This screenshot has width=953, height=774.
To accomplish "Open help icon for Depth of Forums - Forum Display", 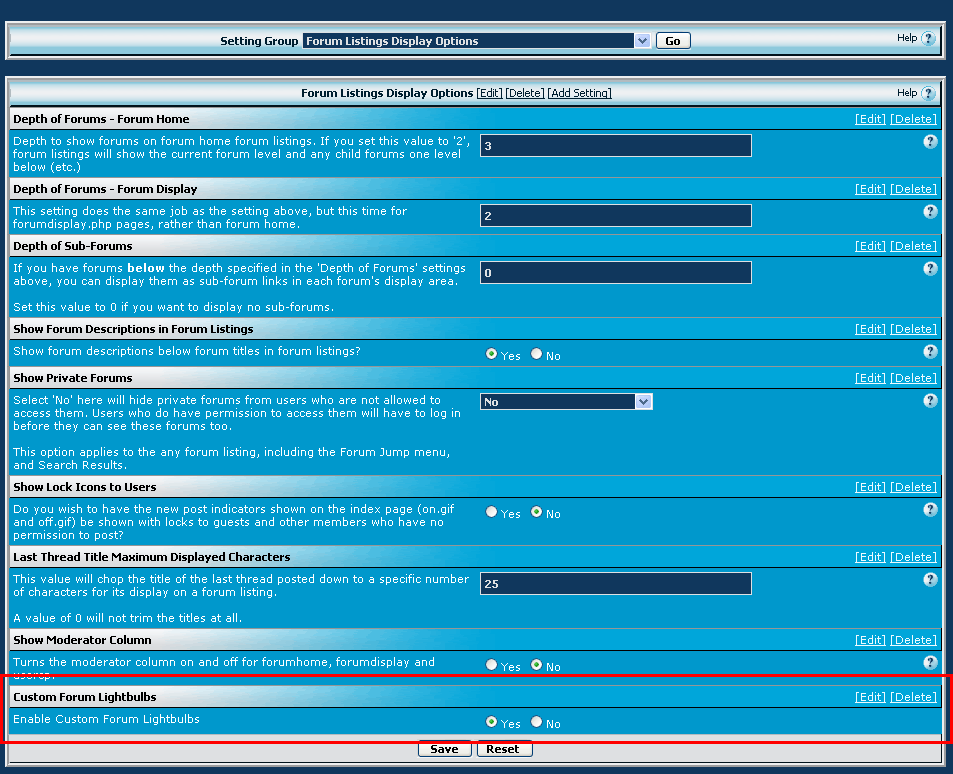I will 930,212.
